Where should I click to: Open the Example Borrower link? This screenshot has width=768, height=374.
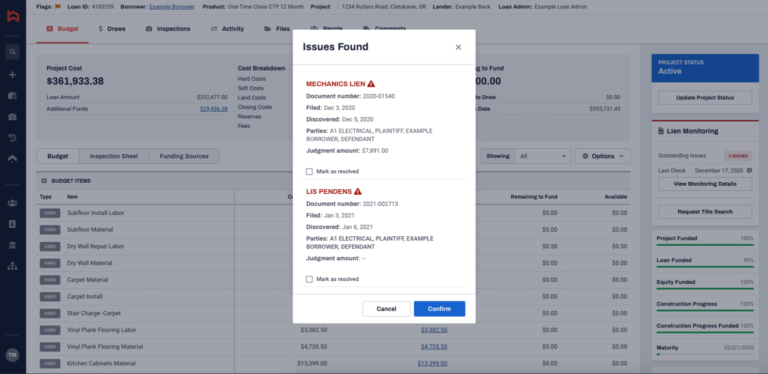(x=172, y=7)
